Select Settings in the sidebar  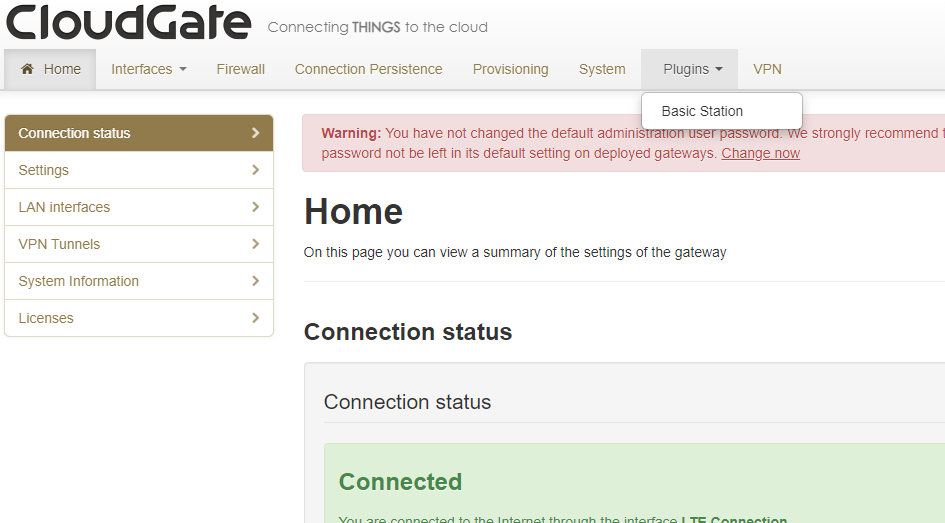coord(44,170)
